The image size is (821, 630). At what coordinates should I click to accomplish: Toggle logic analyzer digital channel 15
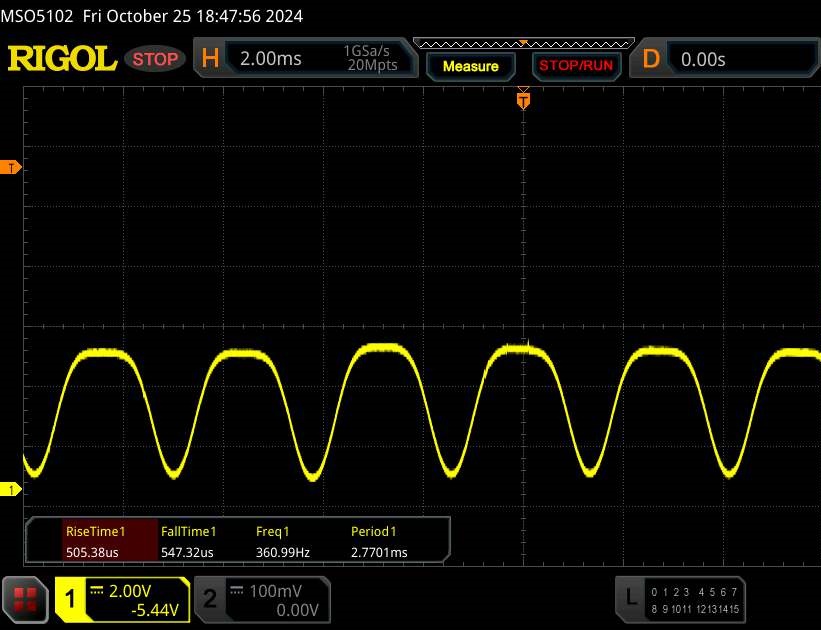click(x=734, y=609)
